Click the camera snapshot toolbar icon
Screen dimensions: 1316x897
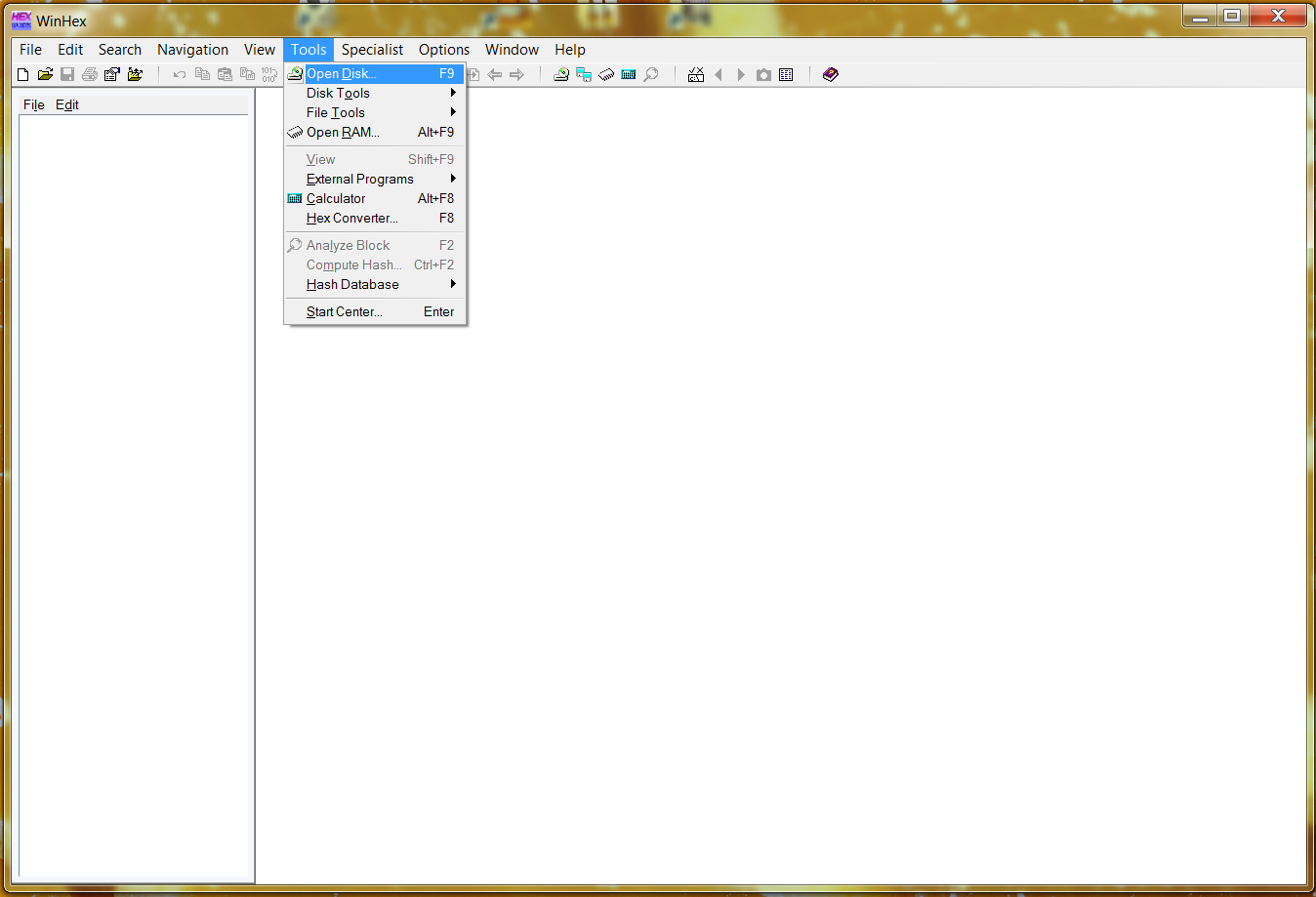[763, 74]
